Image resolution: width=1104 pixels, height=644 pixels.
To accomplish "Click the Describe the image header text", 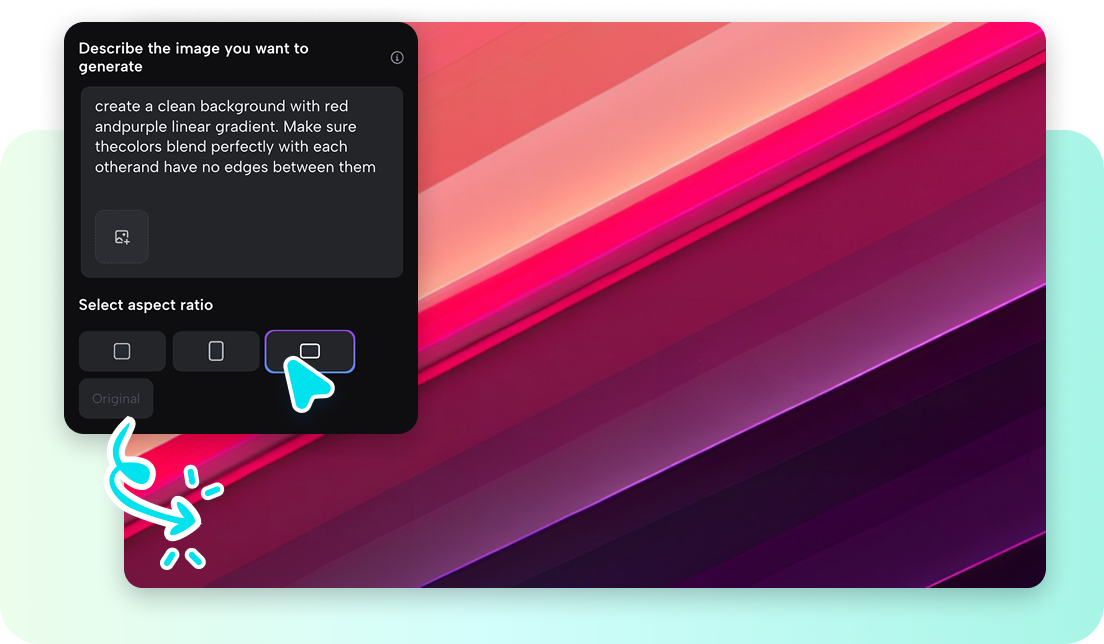I will coord(196,57).
